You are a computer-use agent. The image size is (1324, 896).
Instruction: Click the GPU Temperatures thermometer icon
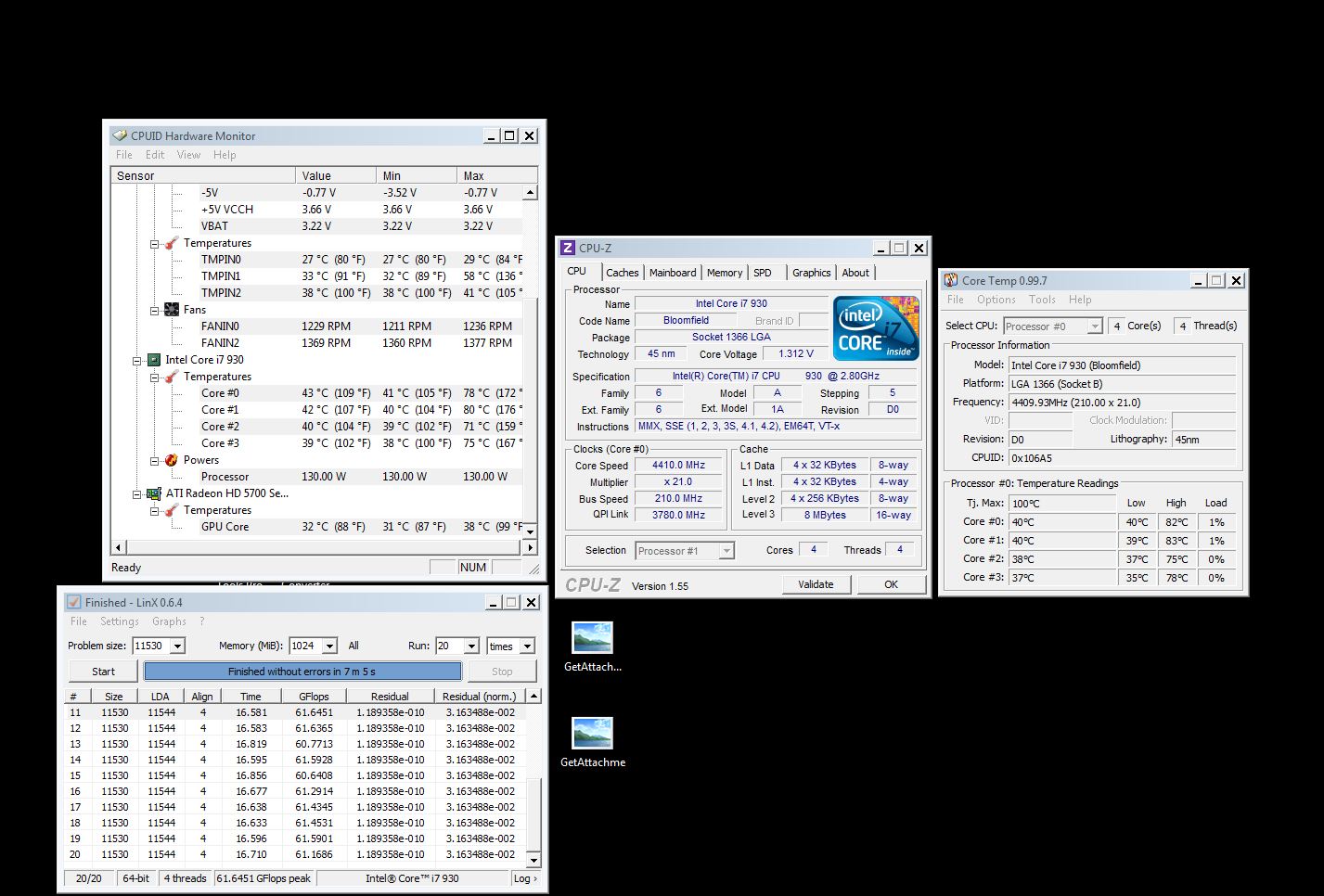tap(172, 510)
